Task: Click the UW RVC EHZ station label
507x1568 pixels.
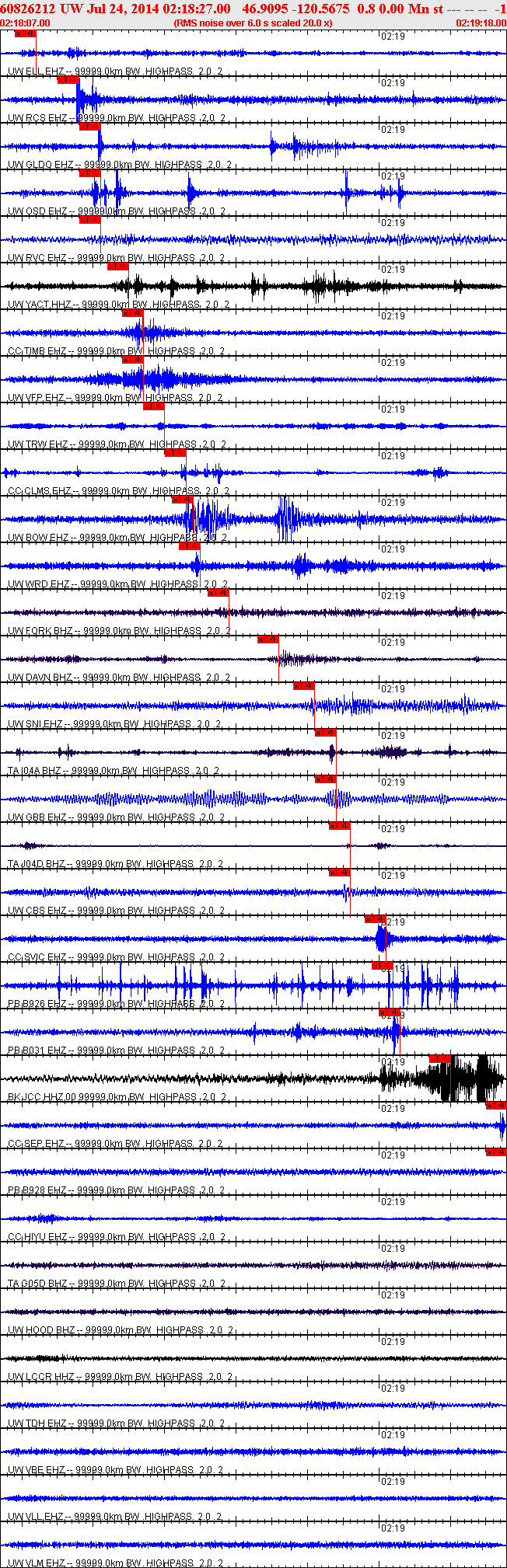Action: (x=37, y=258)
